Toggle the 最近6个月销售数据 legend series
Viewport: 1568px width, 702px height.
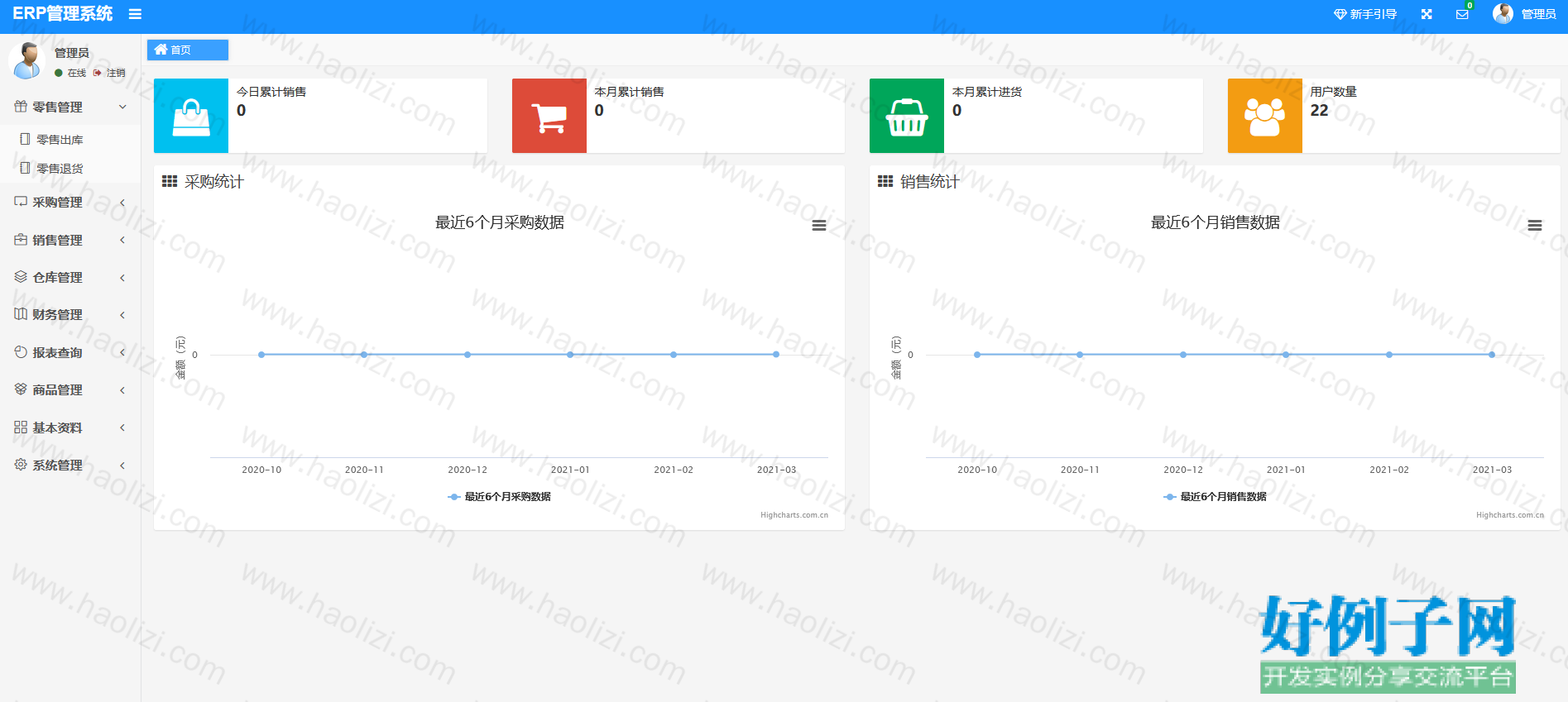click(1215, 497)
